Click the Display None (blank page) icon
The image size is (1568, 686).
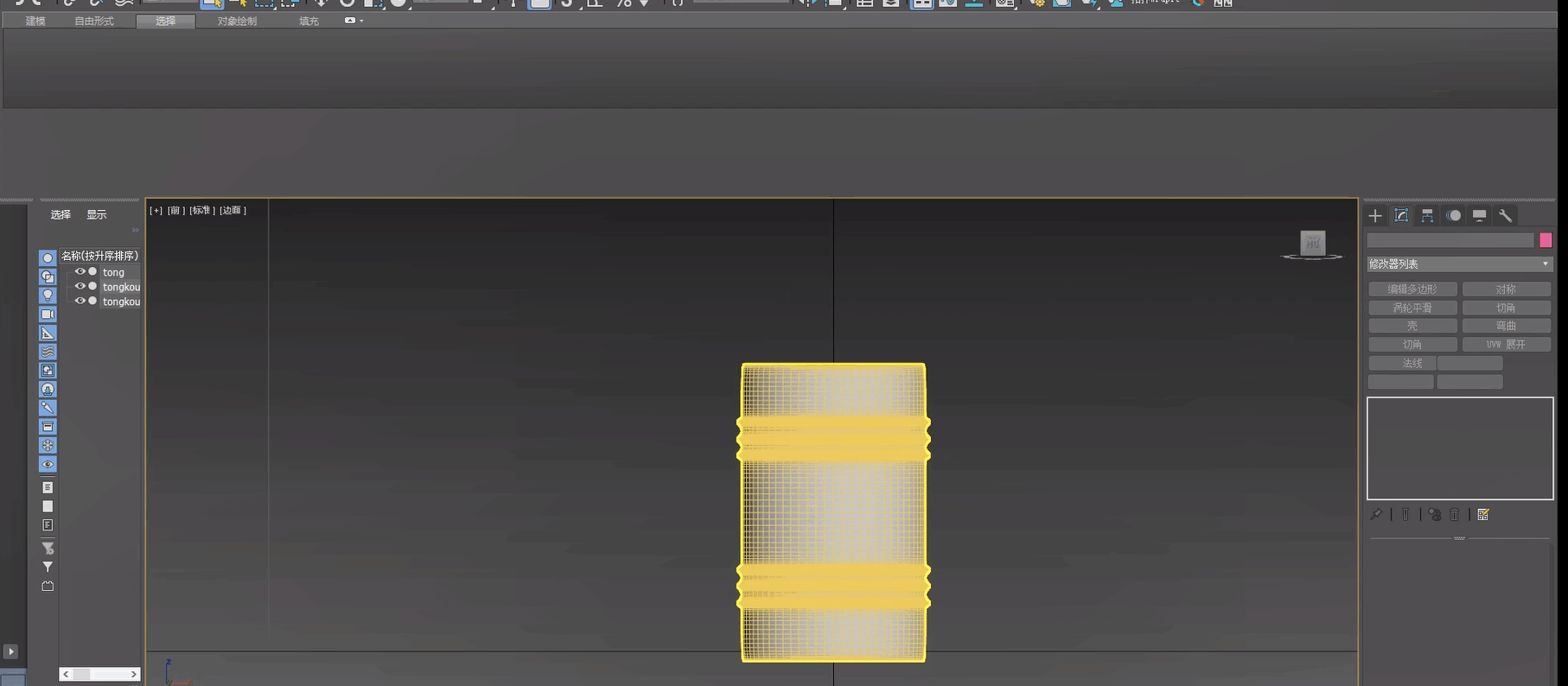coord(48,506)
